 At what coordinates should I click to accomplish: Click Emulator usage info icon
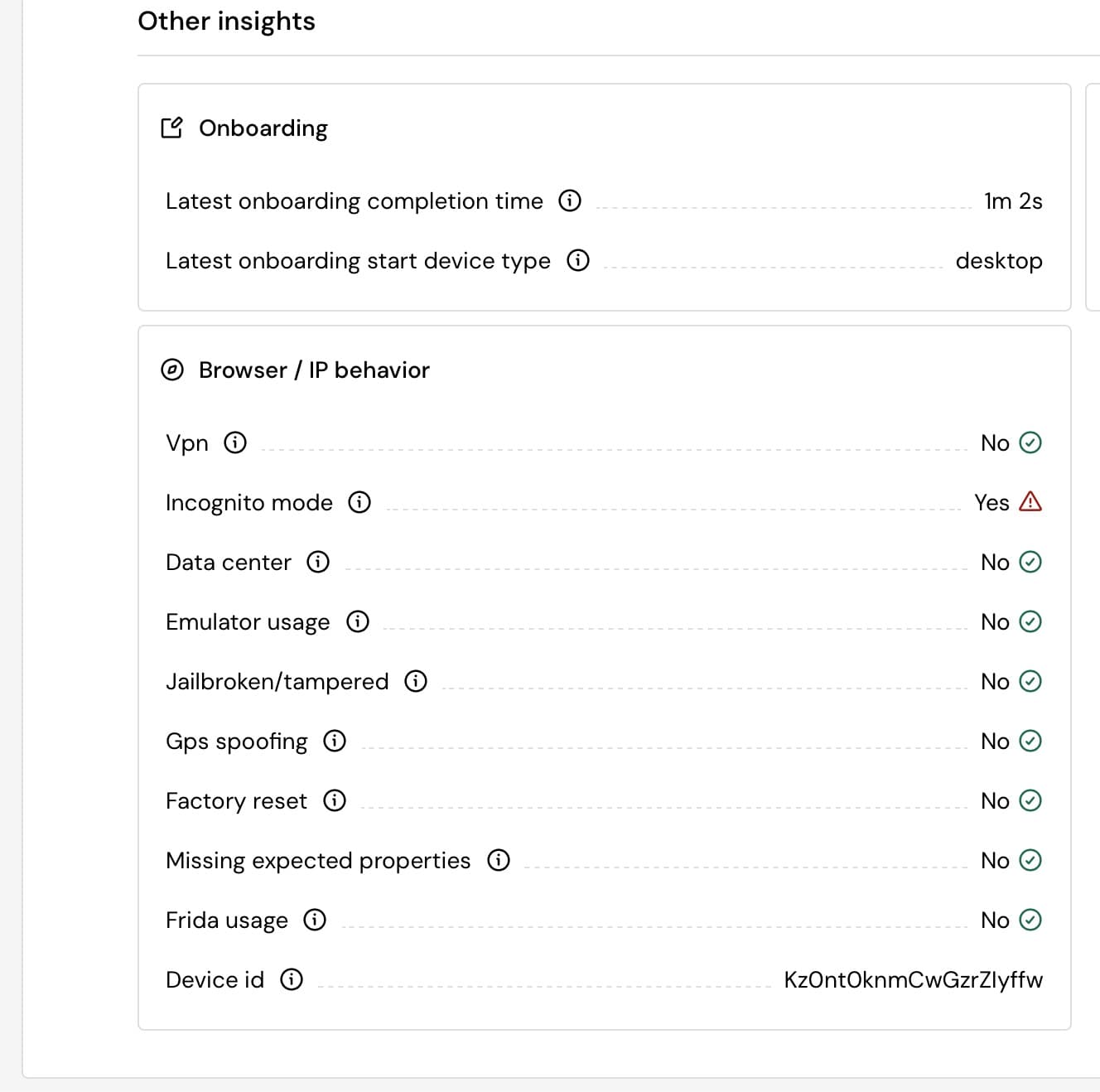click(x=358, y=621)
